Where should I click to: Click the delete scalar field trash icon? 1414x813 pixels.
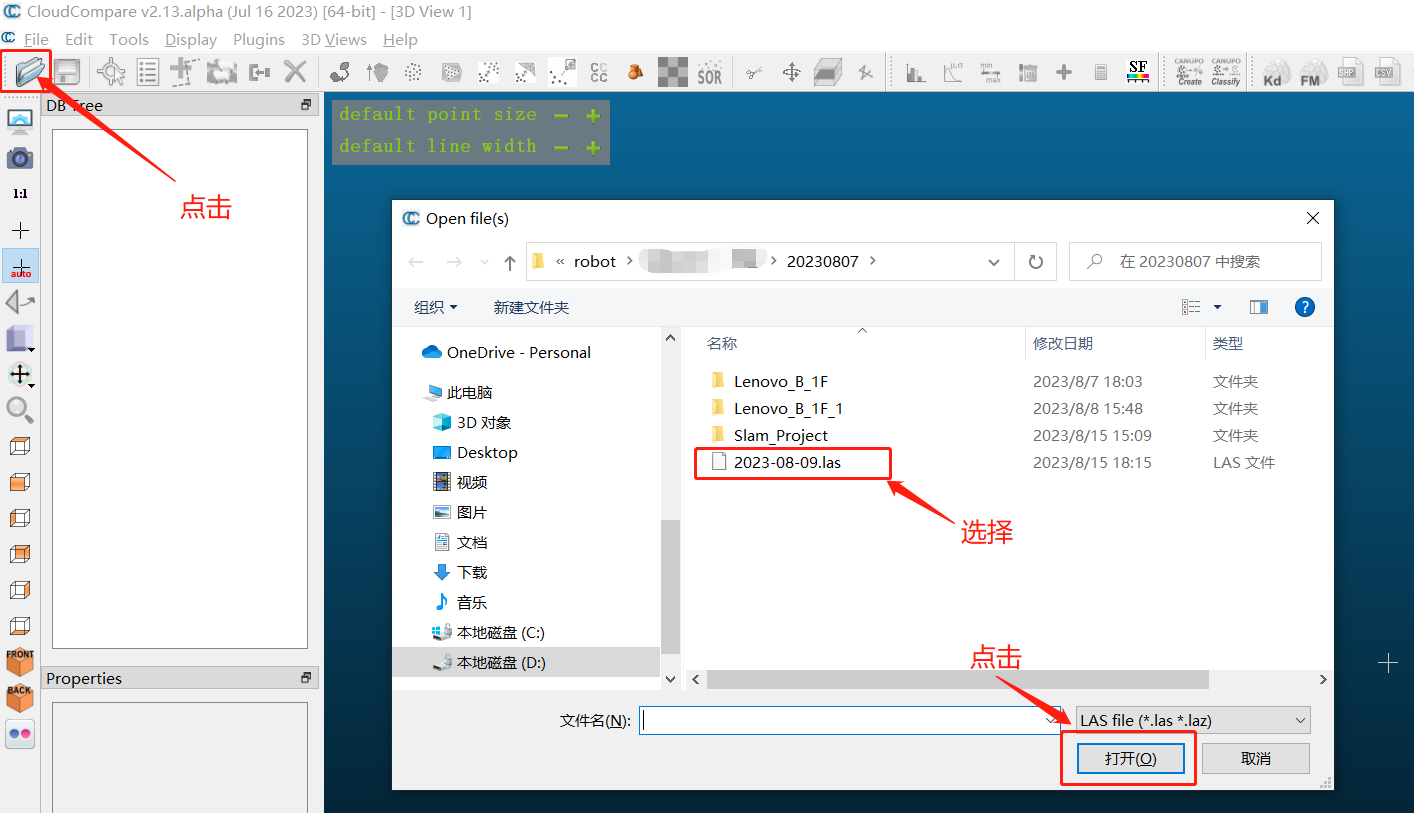pos(1027,72)
